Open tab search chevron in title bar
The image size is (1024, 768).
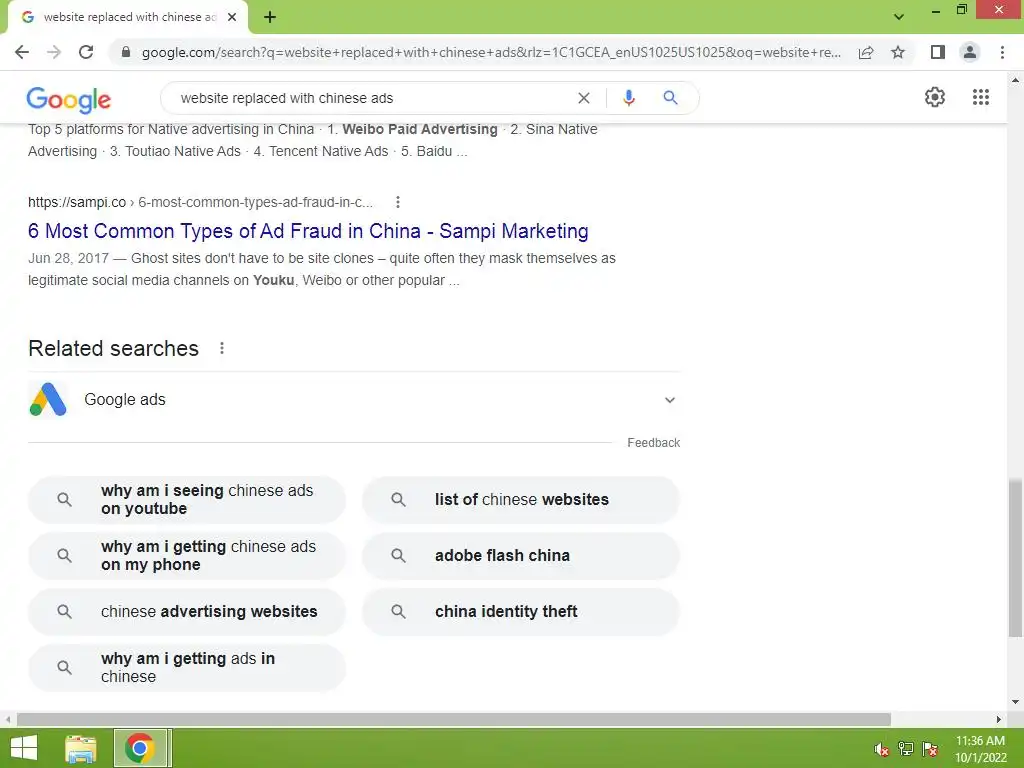(899, 17)
